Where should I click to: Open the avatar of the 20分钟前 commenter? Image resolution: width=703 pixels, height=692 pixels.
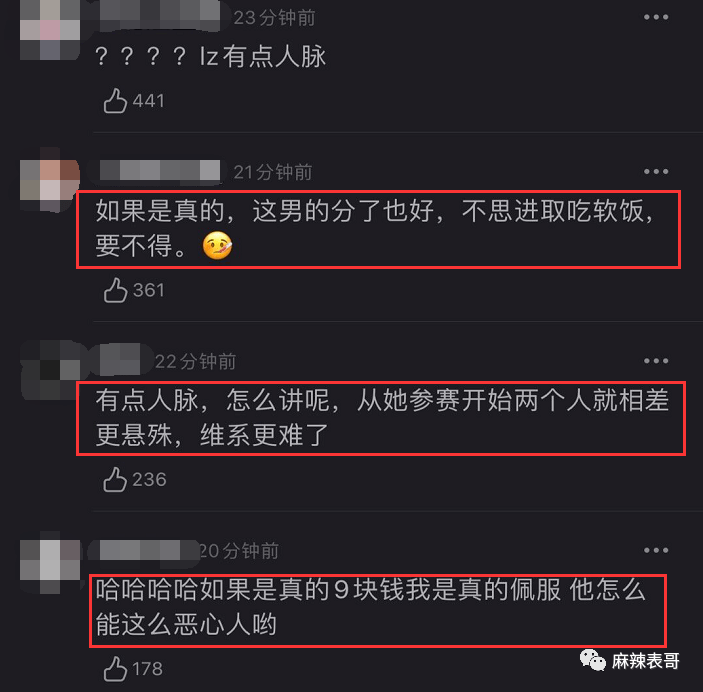(x=50, y=562)
